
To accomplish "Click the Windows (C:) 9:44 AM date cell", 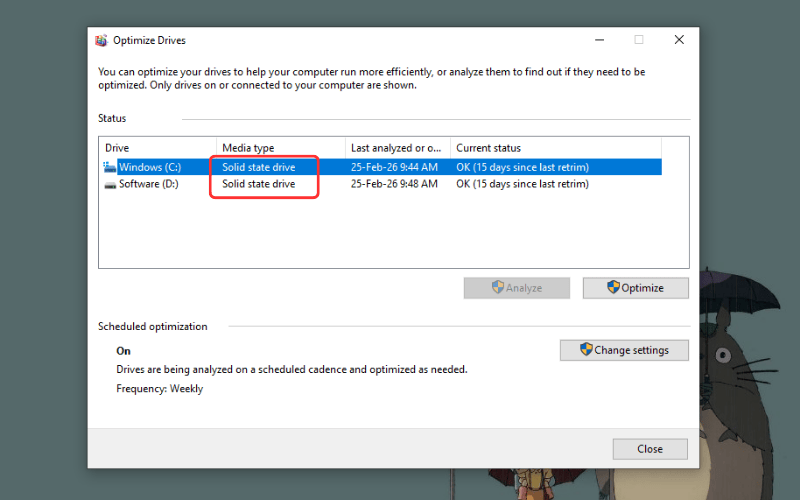I will point(394,167).
